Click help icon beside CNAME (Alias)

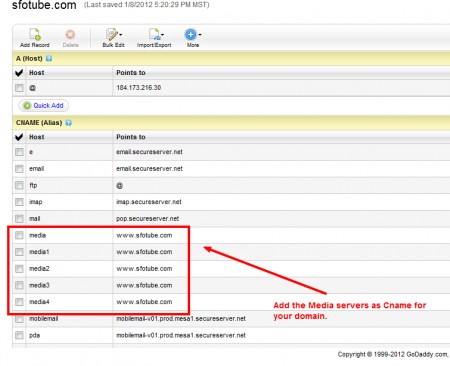click(x=68, y=123)
